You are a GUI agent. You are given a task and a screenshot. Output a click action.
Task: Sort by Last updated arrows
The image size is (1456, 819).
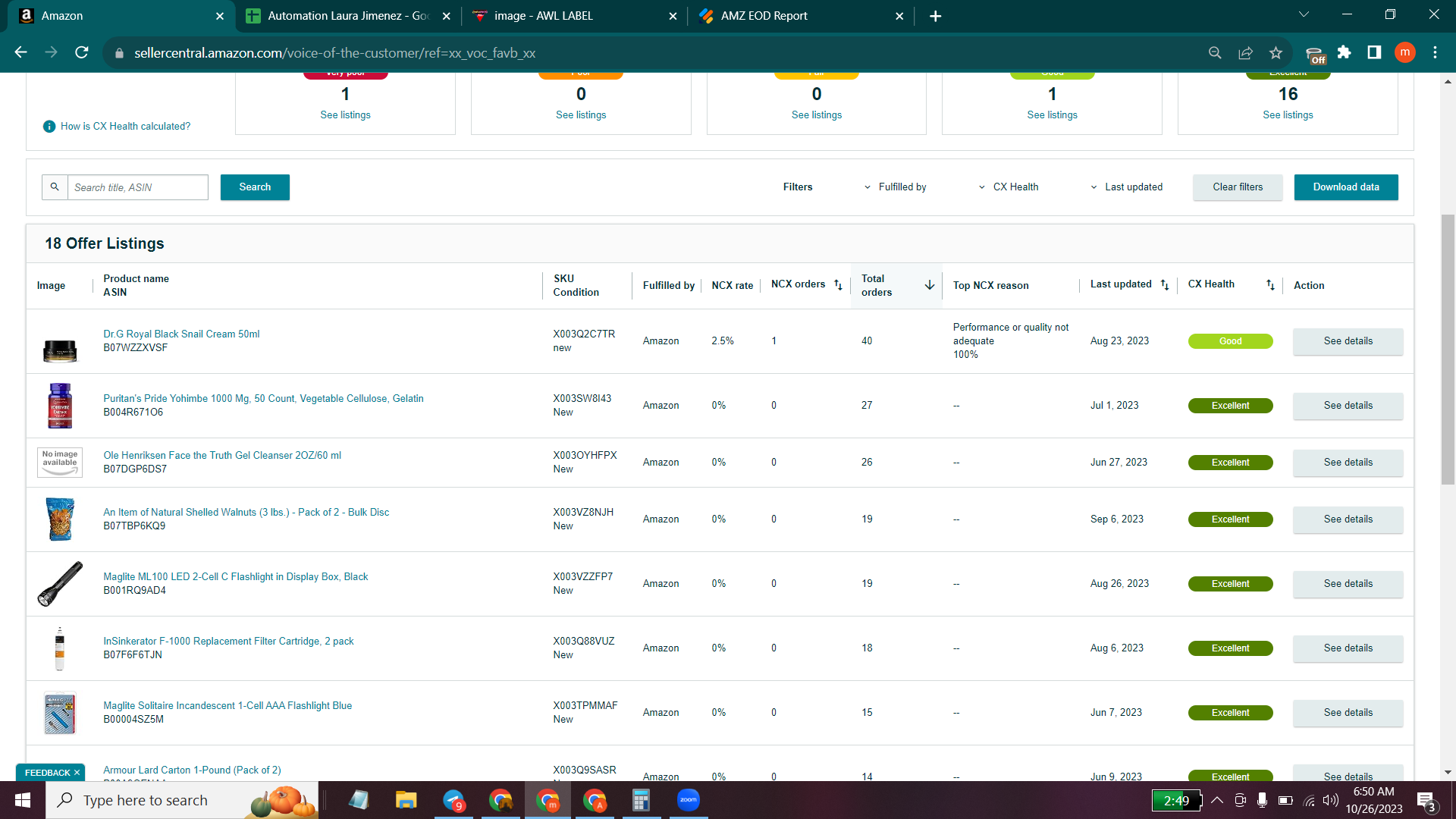[x=1165, y=285]
